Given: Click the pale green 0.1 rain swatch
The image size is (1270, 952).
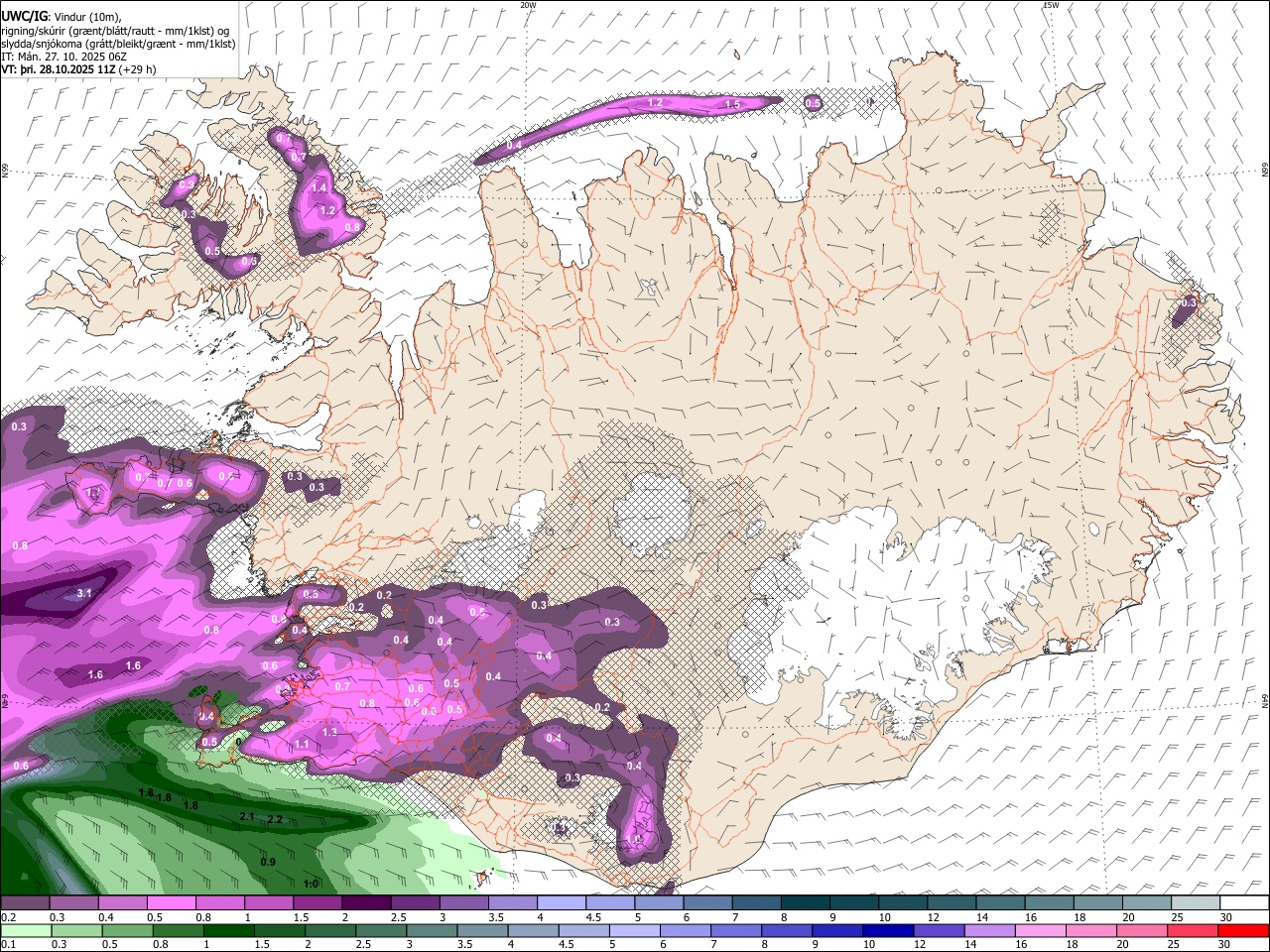Looking at the screenshot, I should click(26, 931).
